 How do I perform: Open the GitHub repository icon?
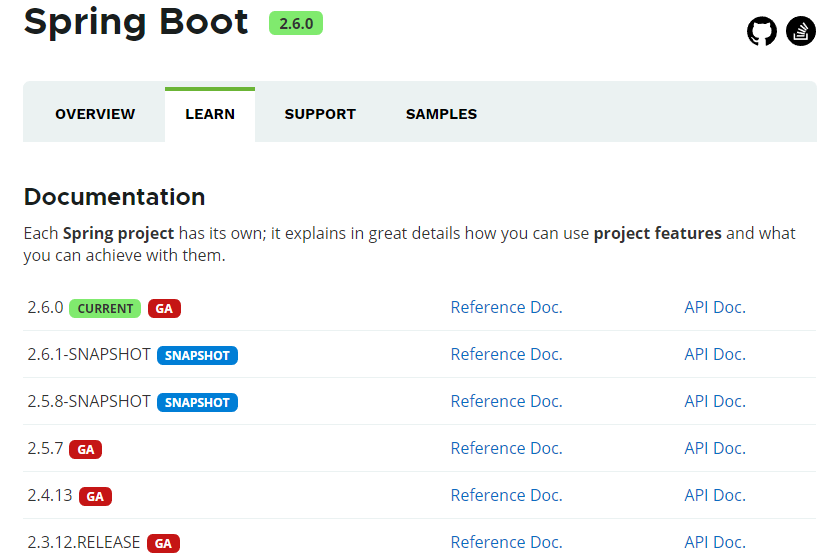click(761, 31)
